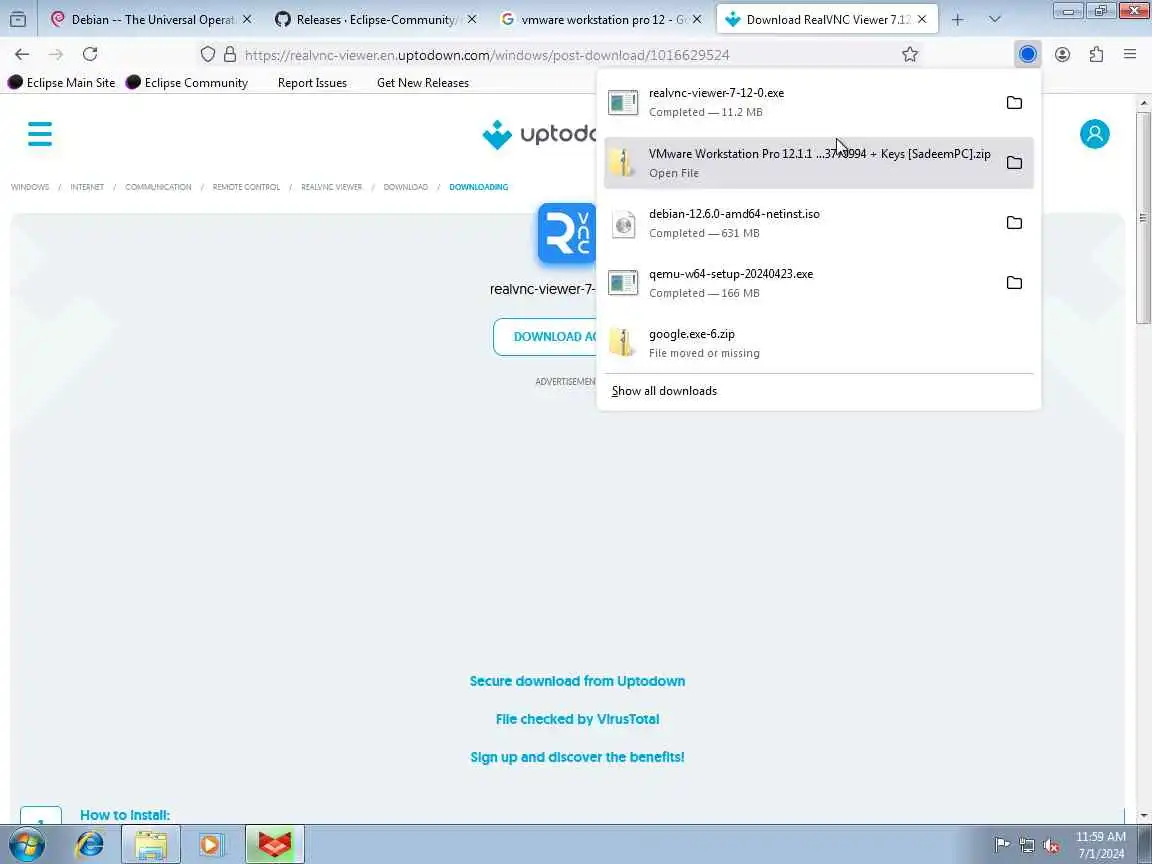
Task: Click the DOWNLOAD AGAIN button
Action: pos(545,336)
